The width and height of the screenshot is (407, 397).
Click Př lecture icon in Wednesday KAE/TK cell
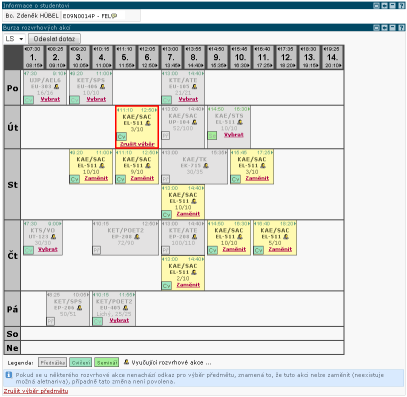tap(165, 179)
